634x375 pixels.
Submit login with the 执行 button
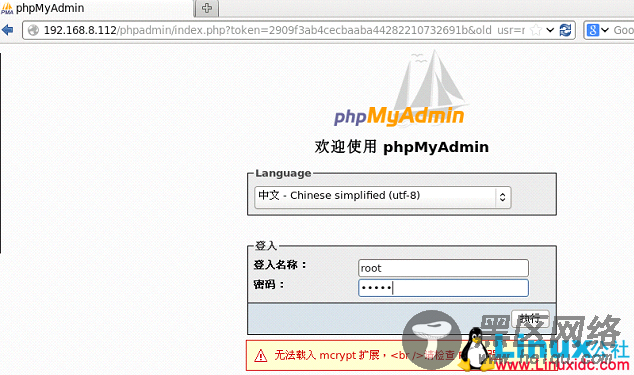[x=530, y=319]
